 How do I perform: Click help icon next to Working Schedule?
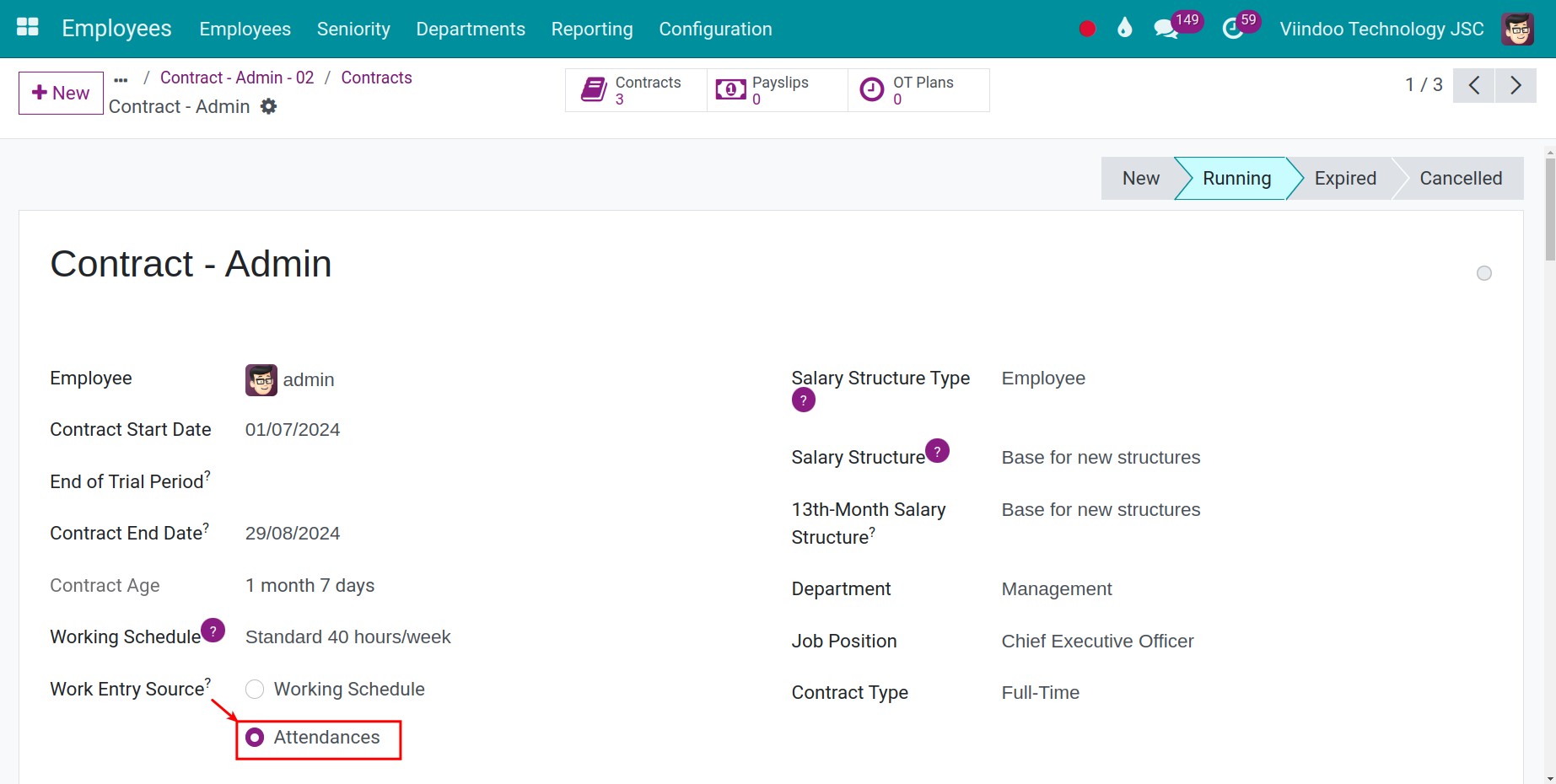tap(213, 631)
